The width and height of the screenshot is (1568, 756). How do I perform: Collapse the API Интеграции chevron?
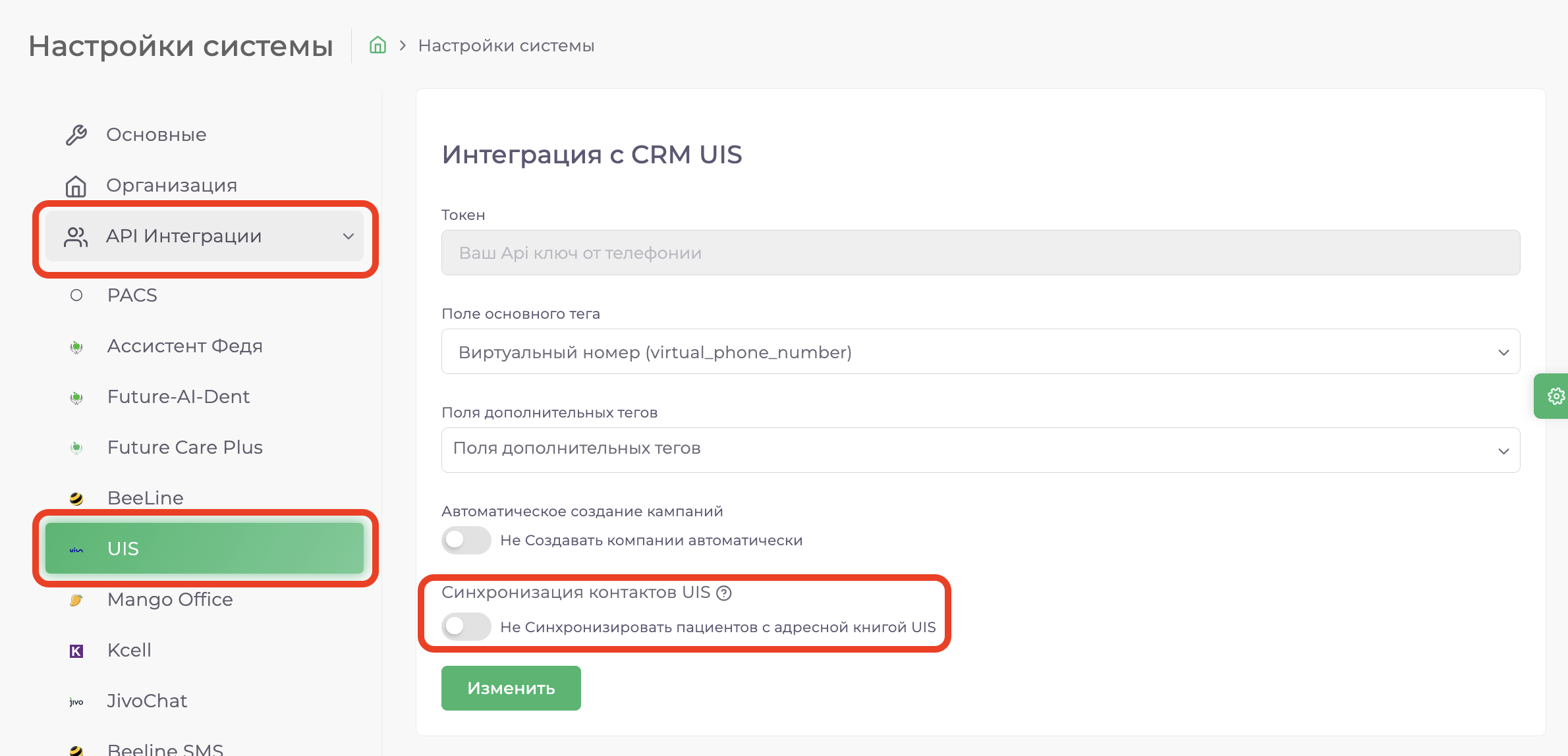click(349, 236)
